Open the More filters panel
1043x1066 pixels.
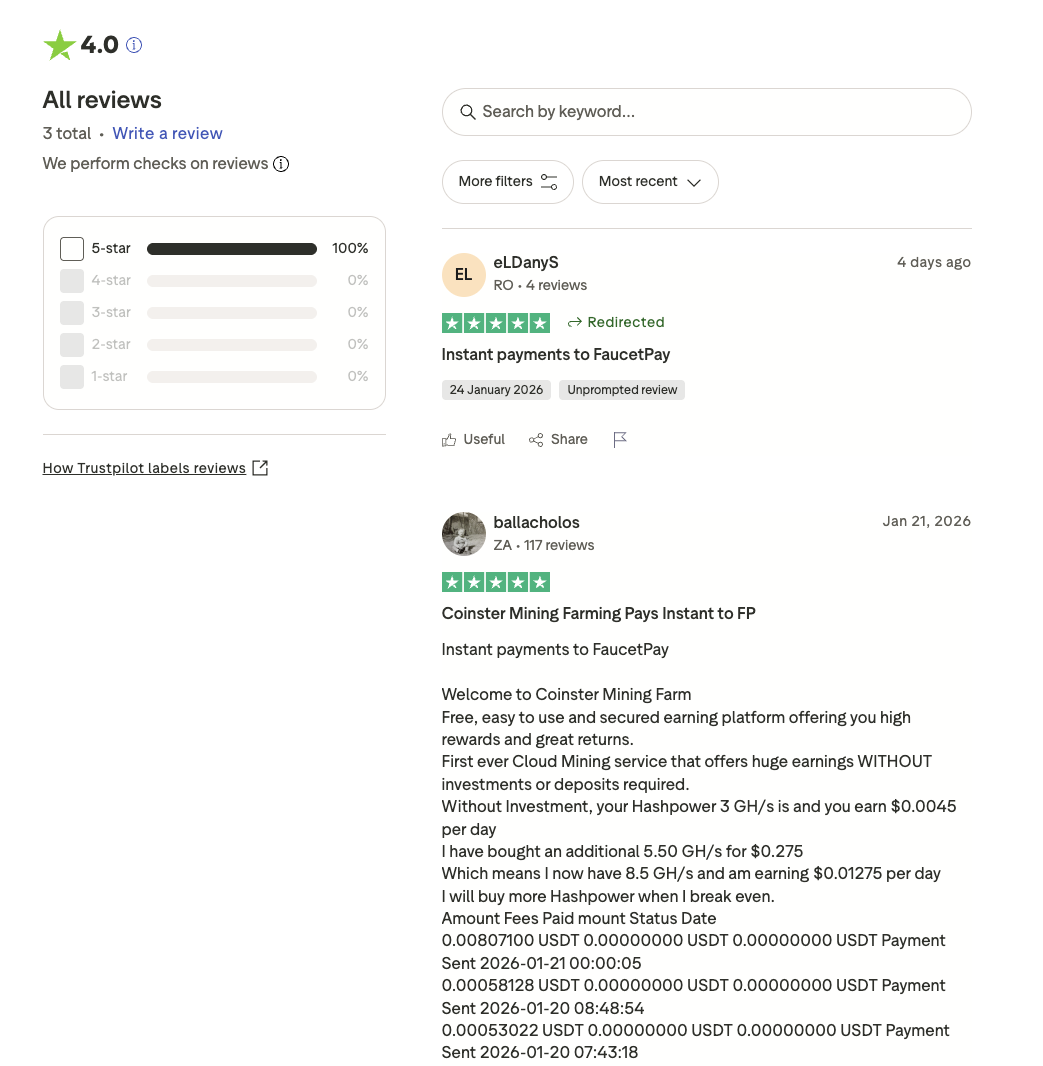coord(507,182)
